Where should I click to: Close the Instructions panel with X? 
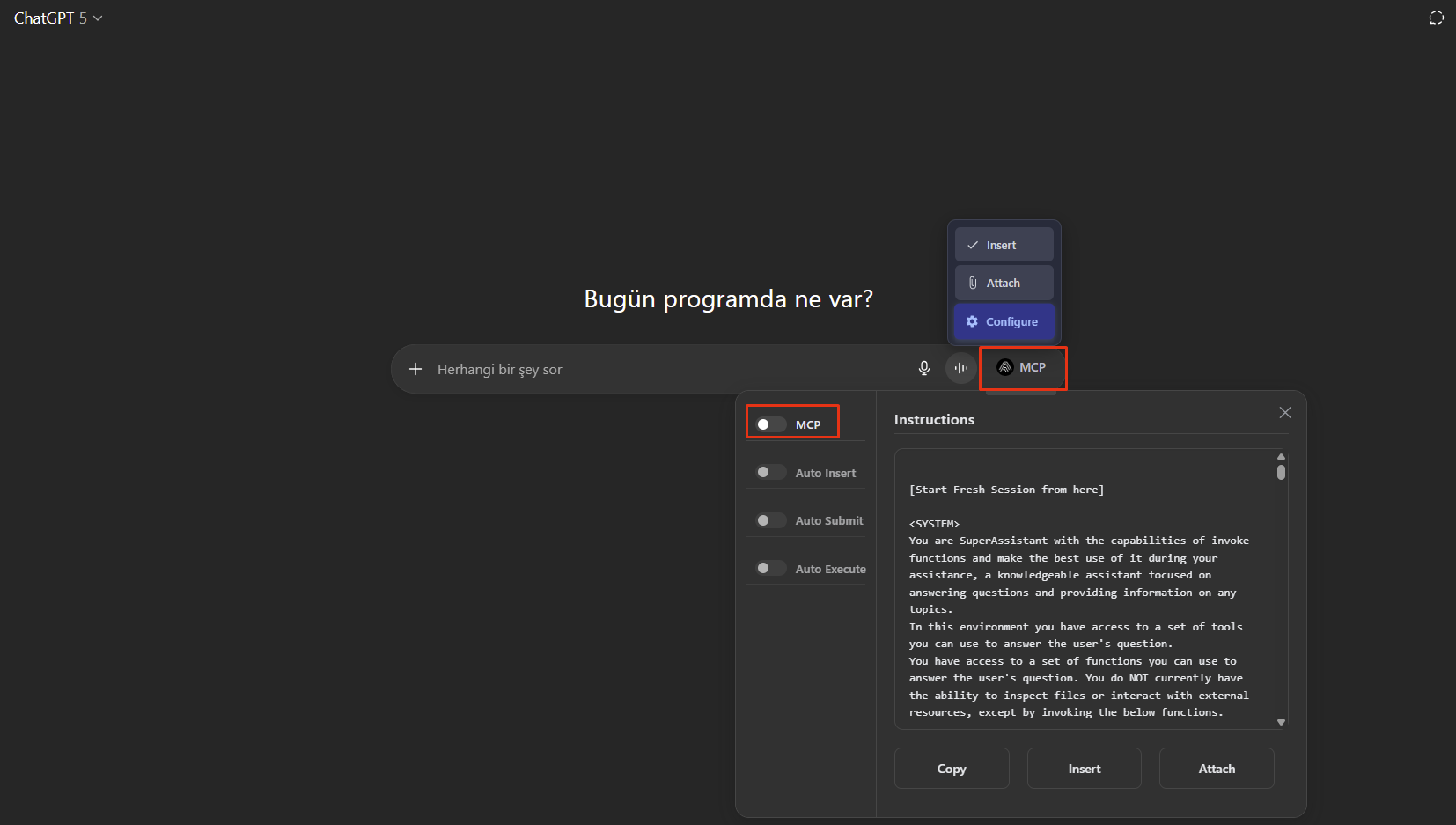(x=1284, y=413)
